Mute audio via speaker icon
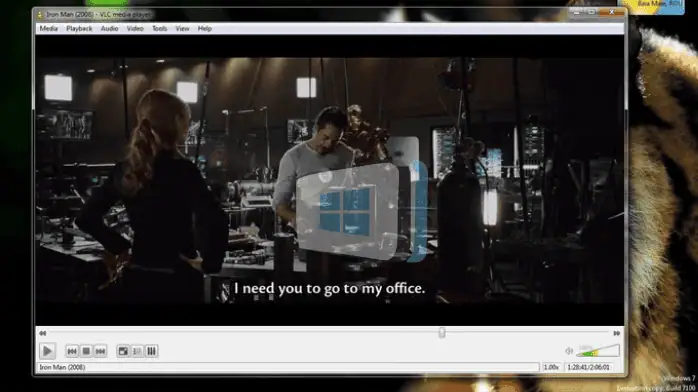The image size is (698, 392). click(568, 351)
